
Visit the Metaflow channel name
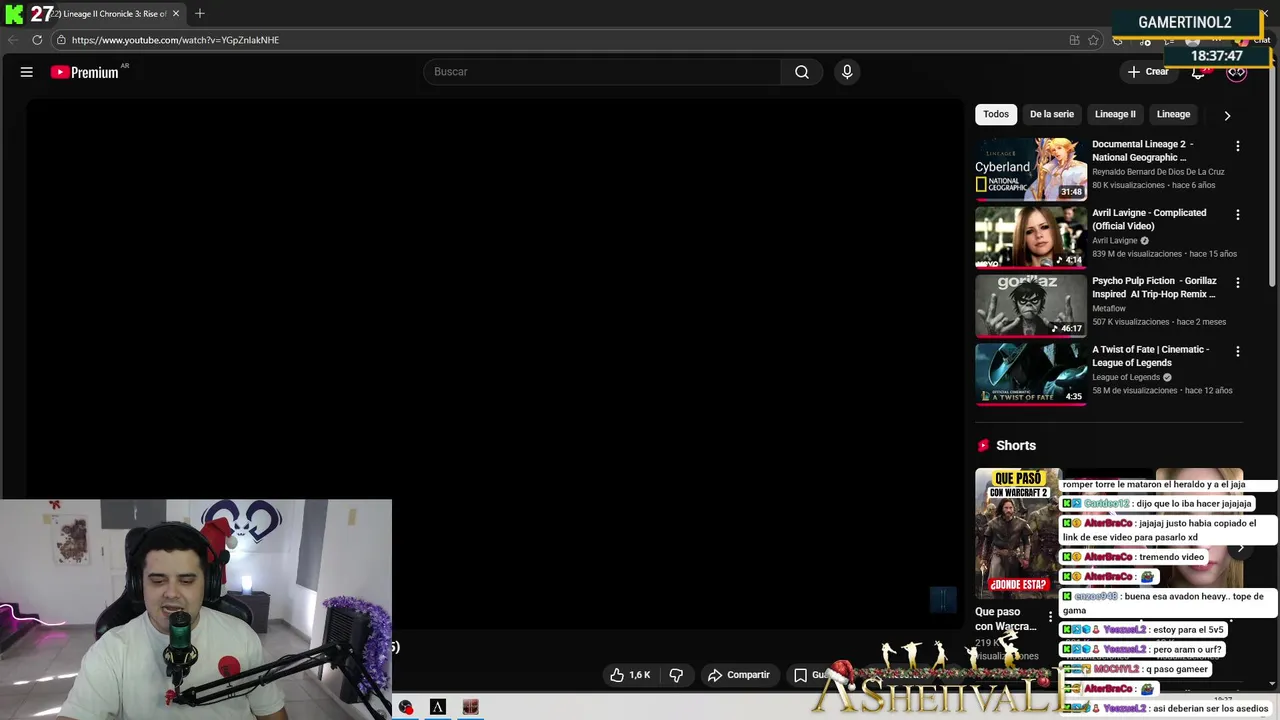point(1109,309)
